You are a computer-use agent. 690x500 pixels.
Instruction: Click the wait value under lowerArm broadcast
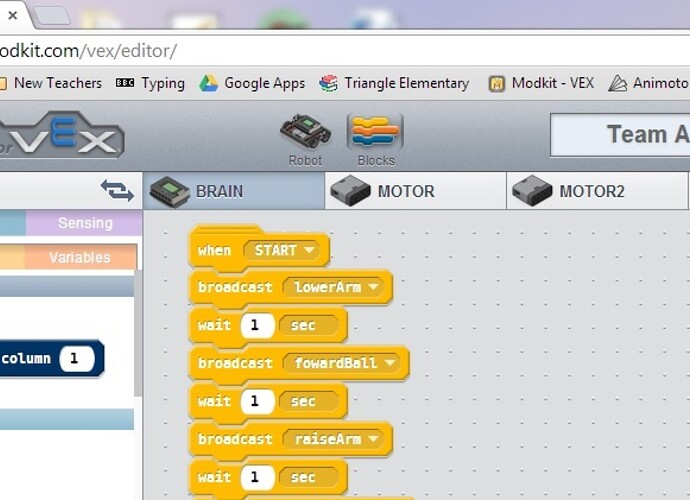coord(257,325)
